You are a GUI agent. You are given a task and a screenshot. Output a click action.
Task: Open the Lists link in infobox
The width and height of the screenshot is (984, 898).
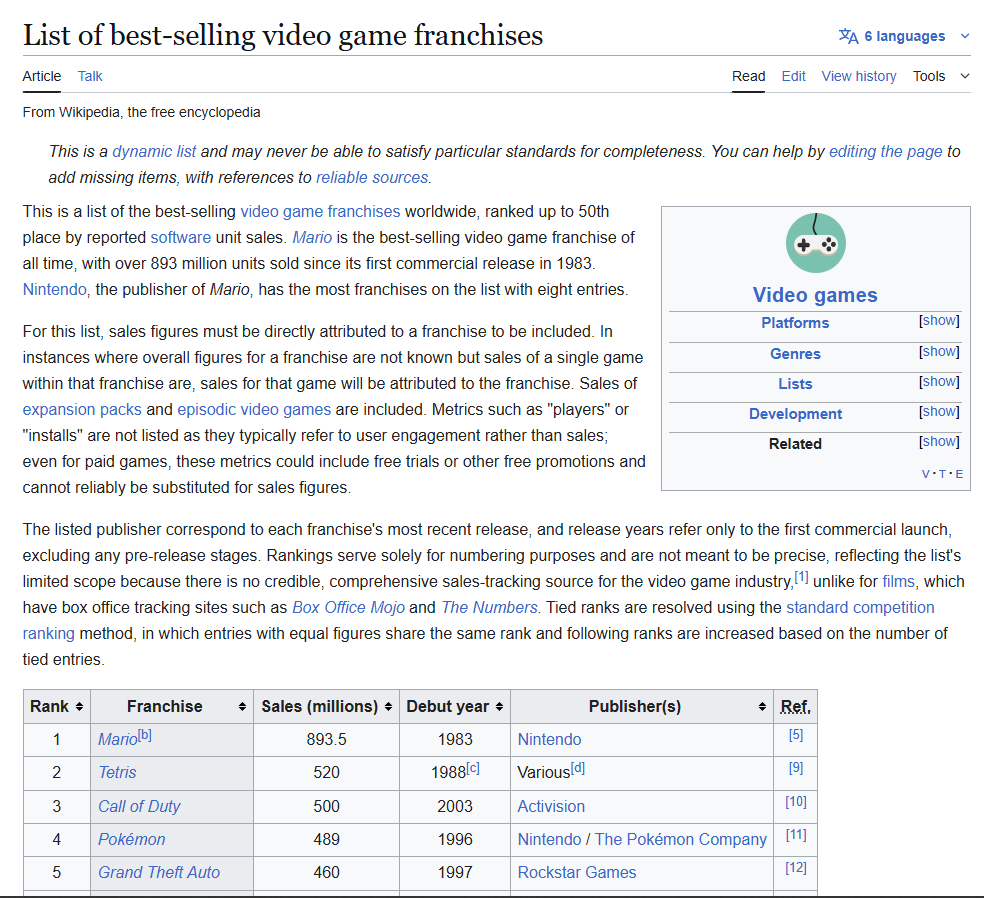pos(795,384)
